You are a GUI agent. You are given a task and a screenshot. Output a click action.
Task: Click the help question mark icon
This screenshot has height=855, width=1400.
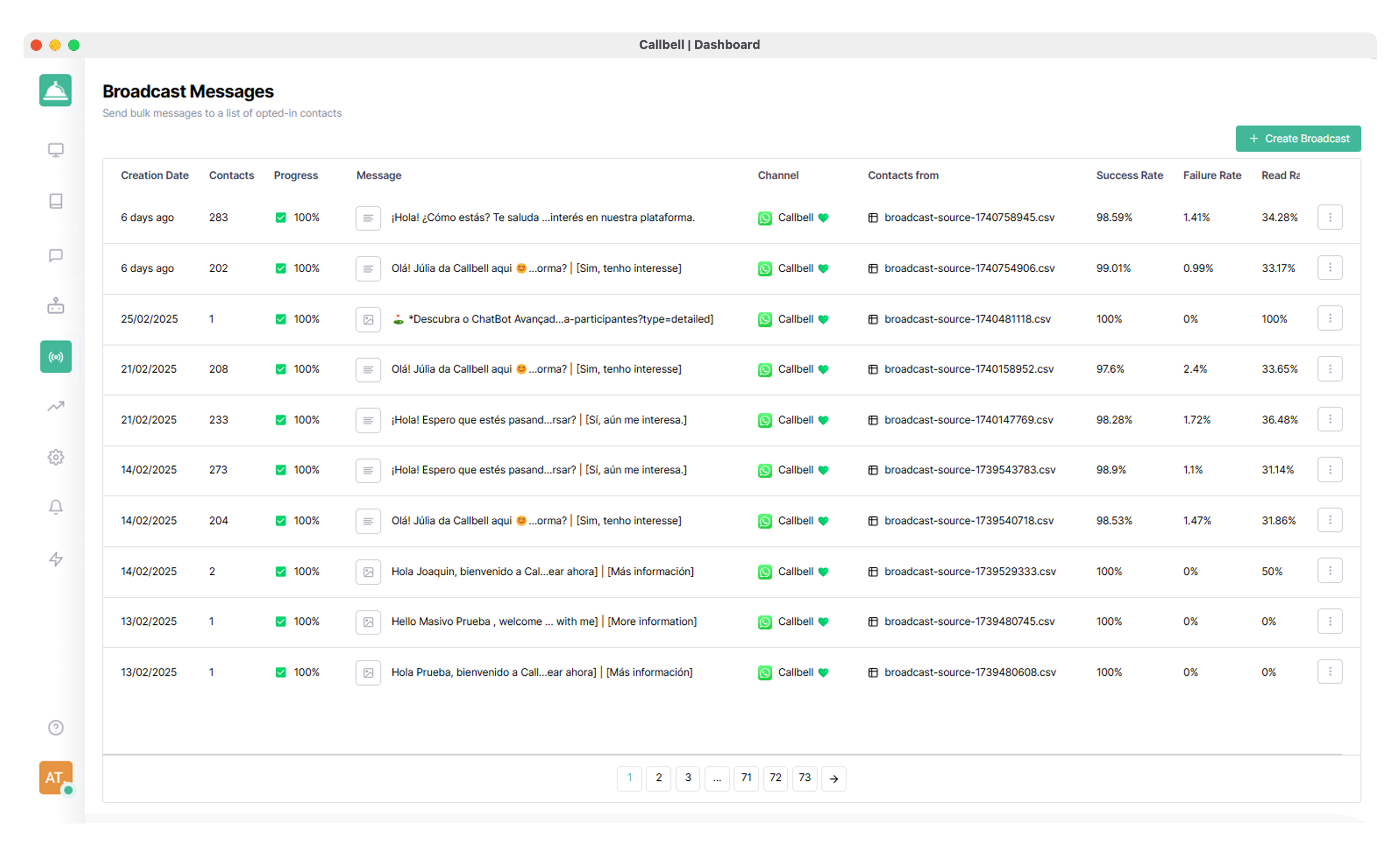click(55, 728)
